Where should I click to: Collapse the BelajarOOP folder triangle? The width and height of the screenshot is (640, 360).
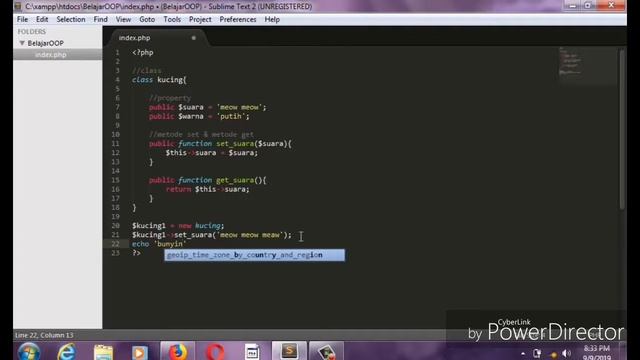(22, 43)
